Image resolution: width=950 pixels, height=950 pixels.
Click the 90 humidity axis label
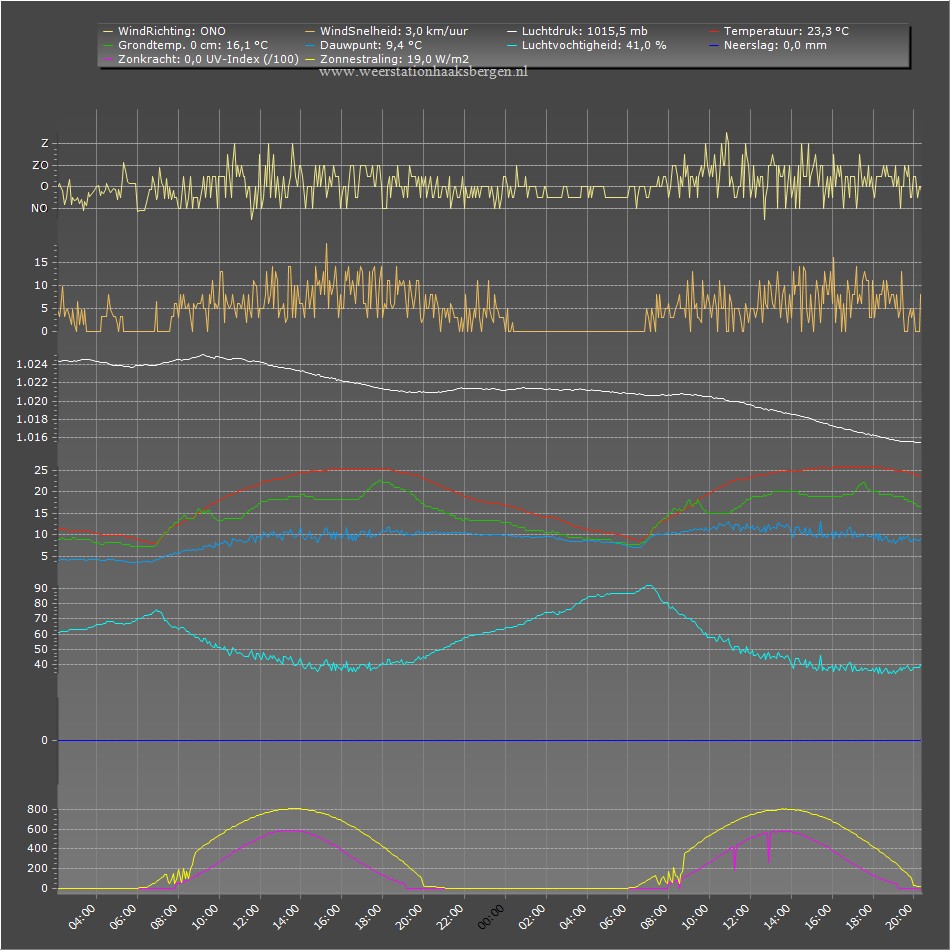point(41,588)
